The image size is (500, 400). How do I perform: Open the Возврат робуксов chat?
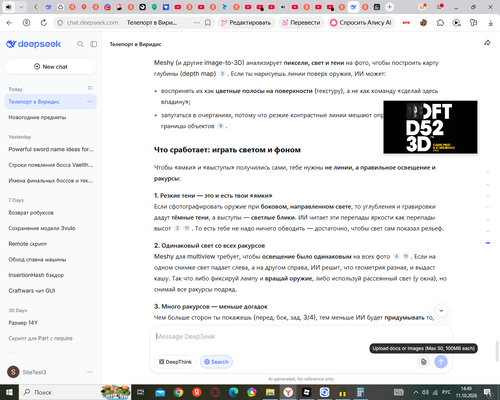51,213
